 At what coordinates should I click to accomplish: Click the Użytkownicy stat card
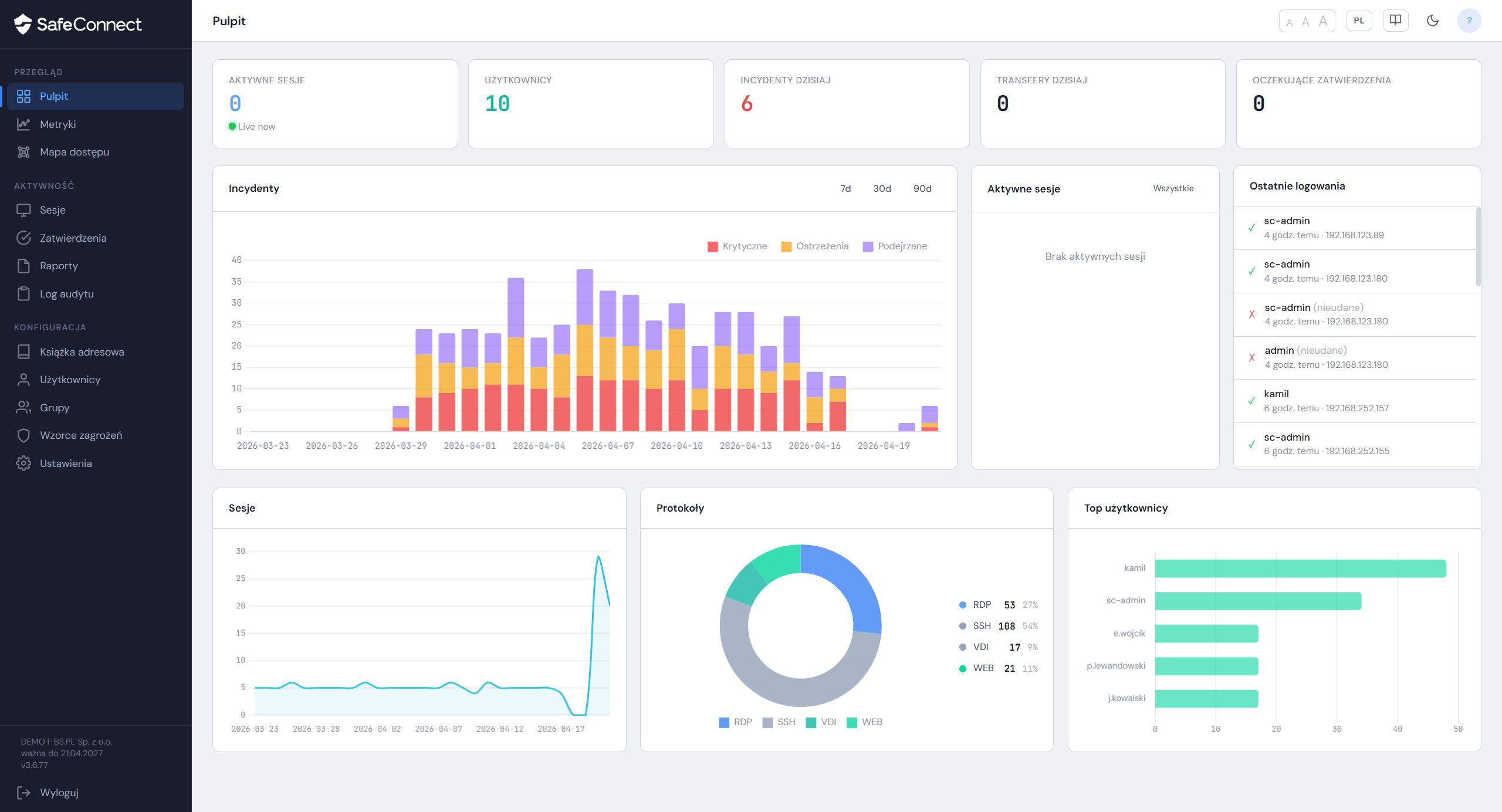point(591,104)
